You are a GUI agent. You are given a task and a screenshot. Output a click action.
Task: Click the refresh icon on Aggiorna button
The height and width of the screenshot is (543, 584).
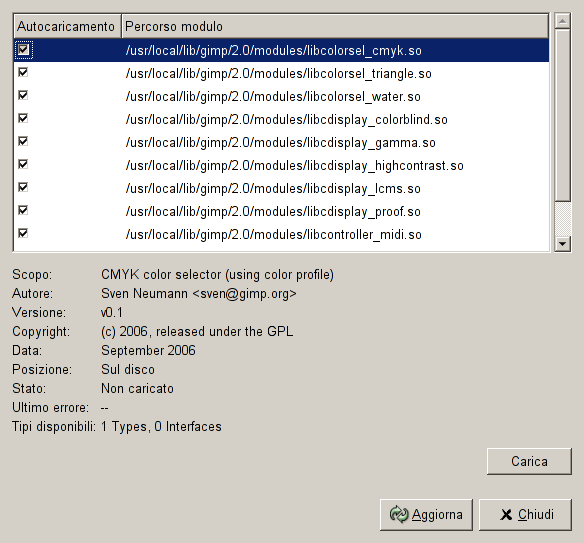point(399,515)
